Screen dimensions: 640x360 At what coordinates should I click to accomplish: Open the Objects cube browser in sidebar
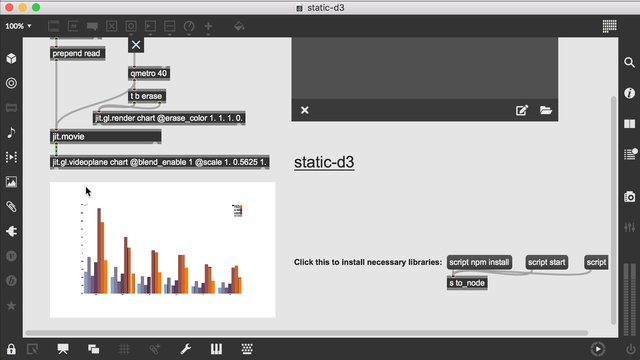[11, 58]
